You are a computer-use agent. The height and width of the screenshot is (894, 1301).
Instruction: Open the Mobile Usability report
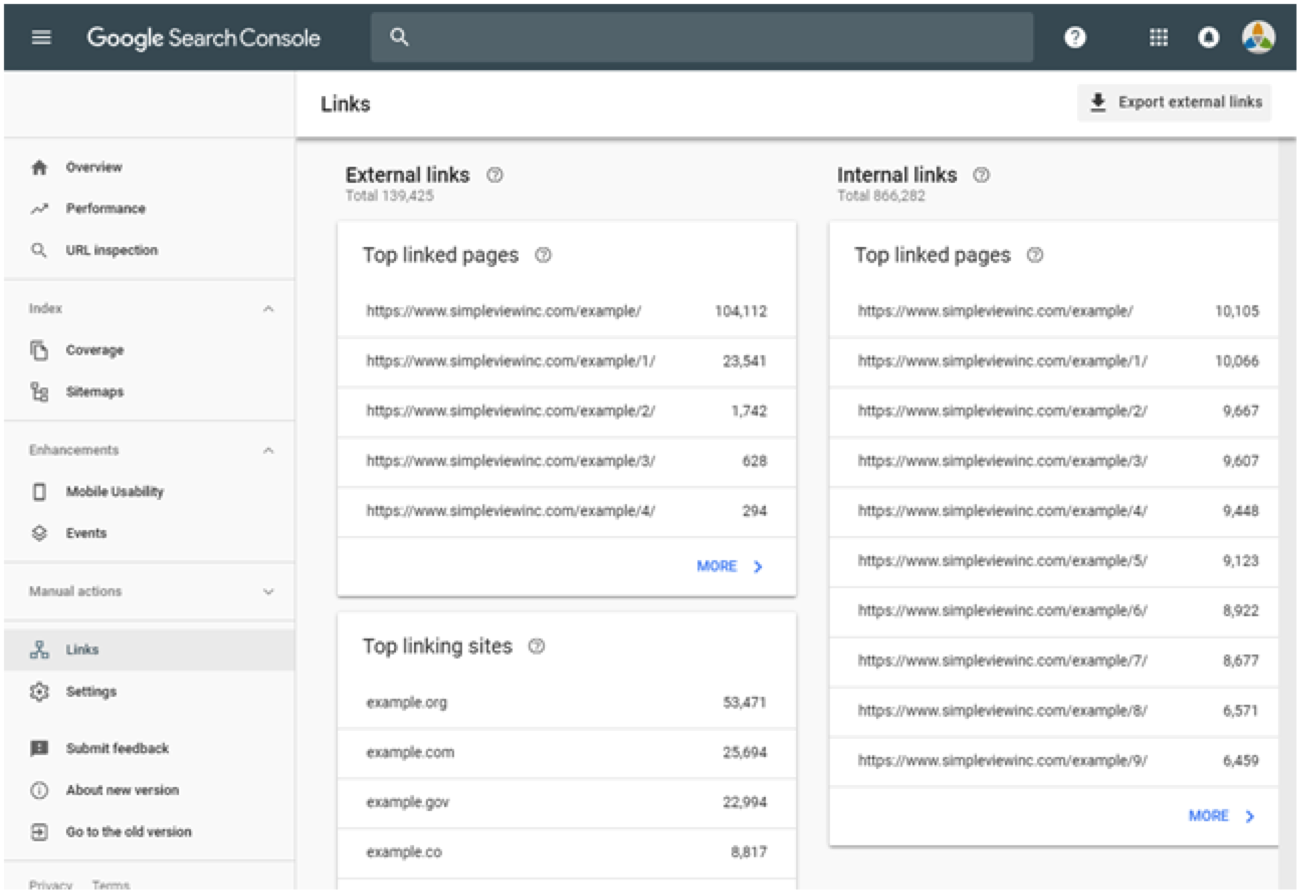coord(149,492)
